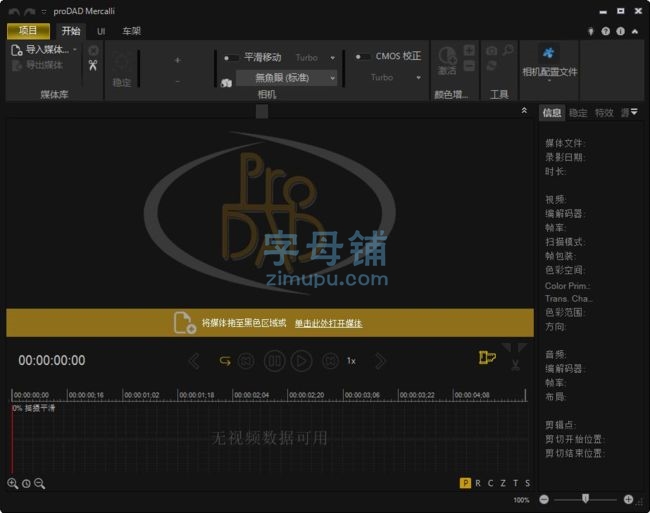
Task: Click the pin ribbon icon
Action: (591, 31)
